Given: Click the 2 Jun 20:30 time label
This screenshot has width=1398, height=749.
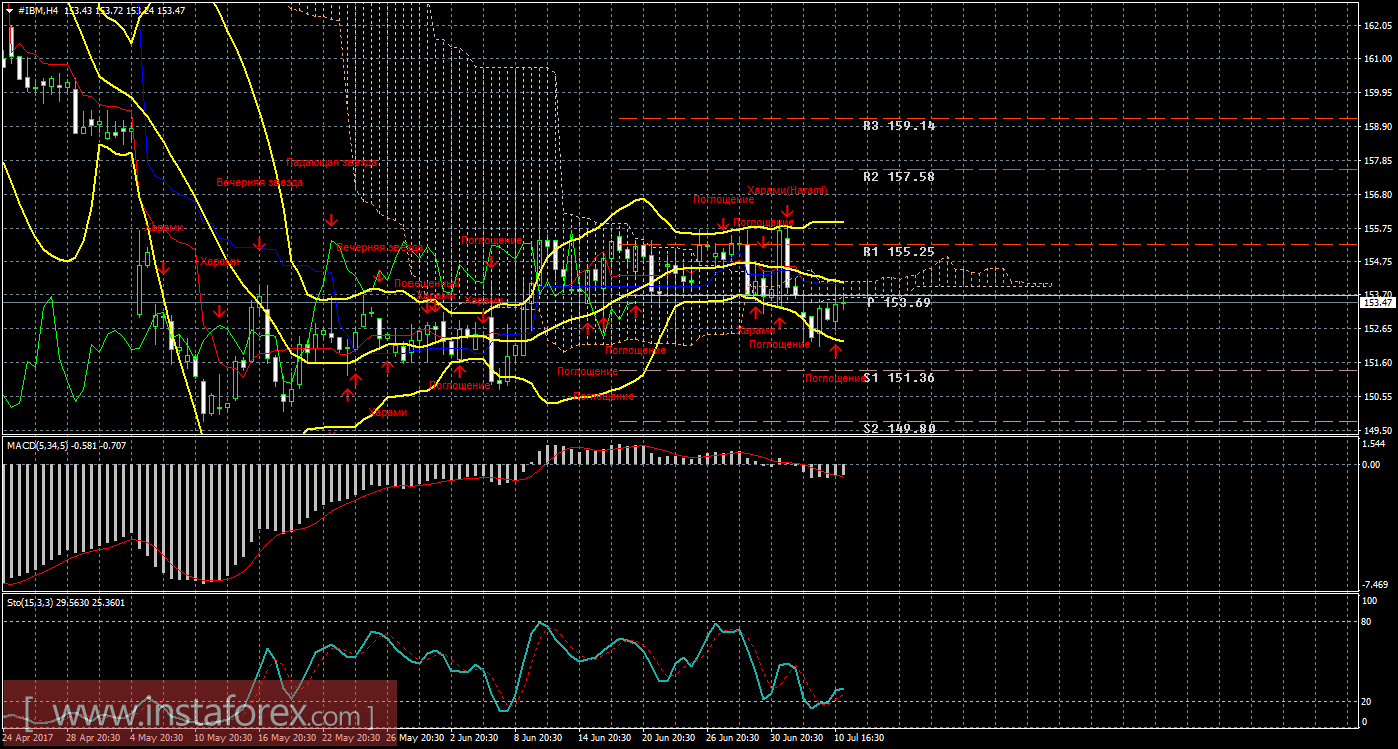Looking at the screenshot, I should 473,738.
